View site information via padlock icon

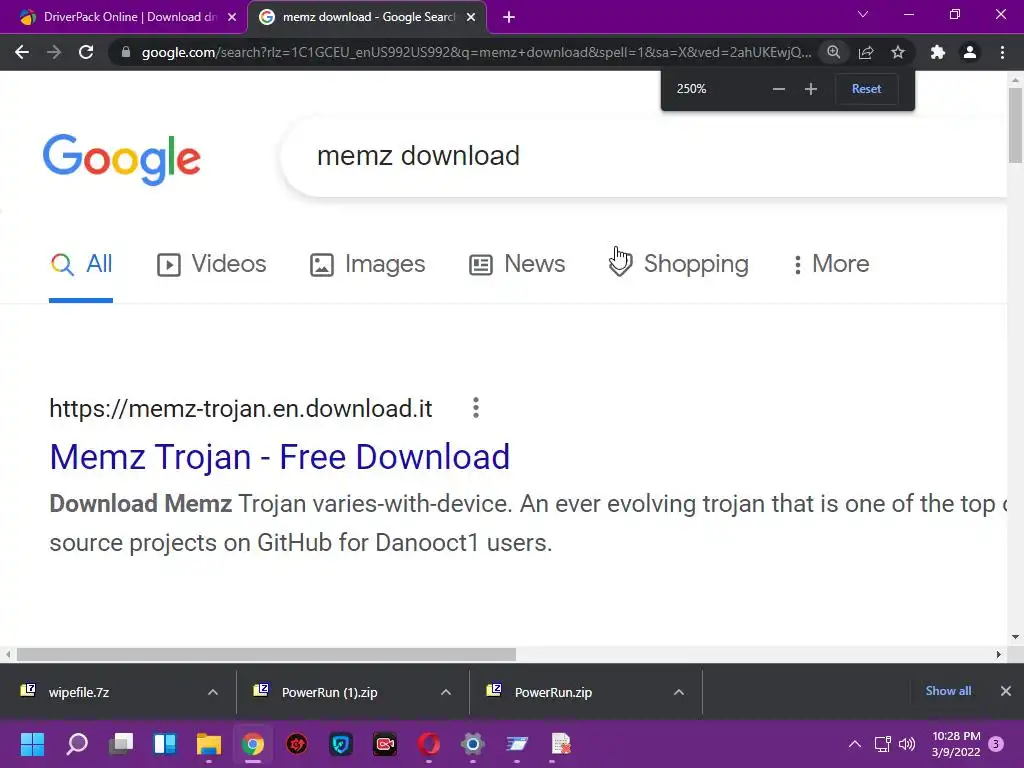(126, 52)
